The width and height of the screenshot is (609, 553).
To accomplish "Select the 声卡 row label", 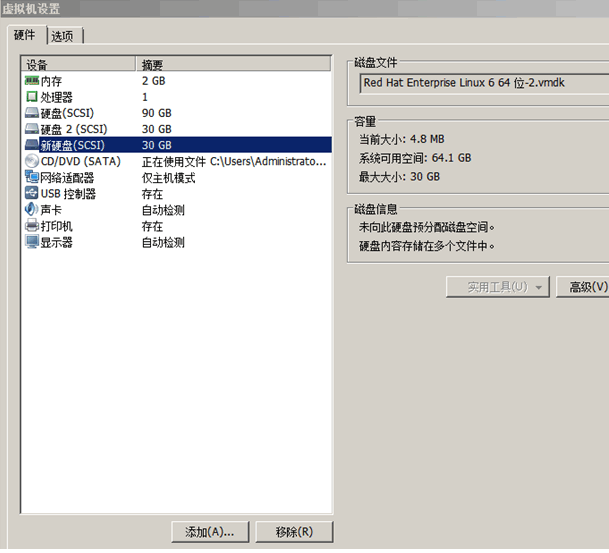I will coord(51,210).
